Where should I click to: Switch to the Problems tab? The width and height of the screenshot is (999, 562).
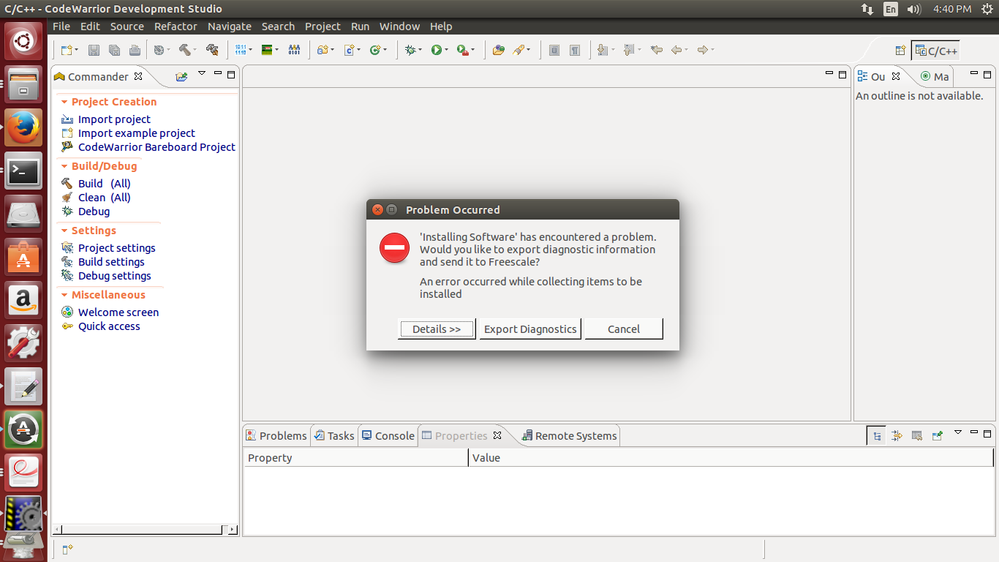point(277,436)
